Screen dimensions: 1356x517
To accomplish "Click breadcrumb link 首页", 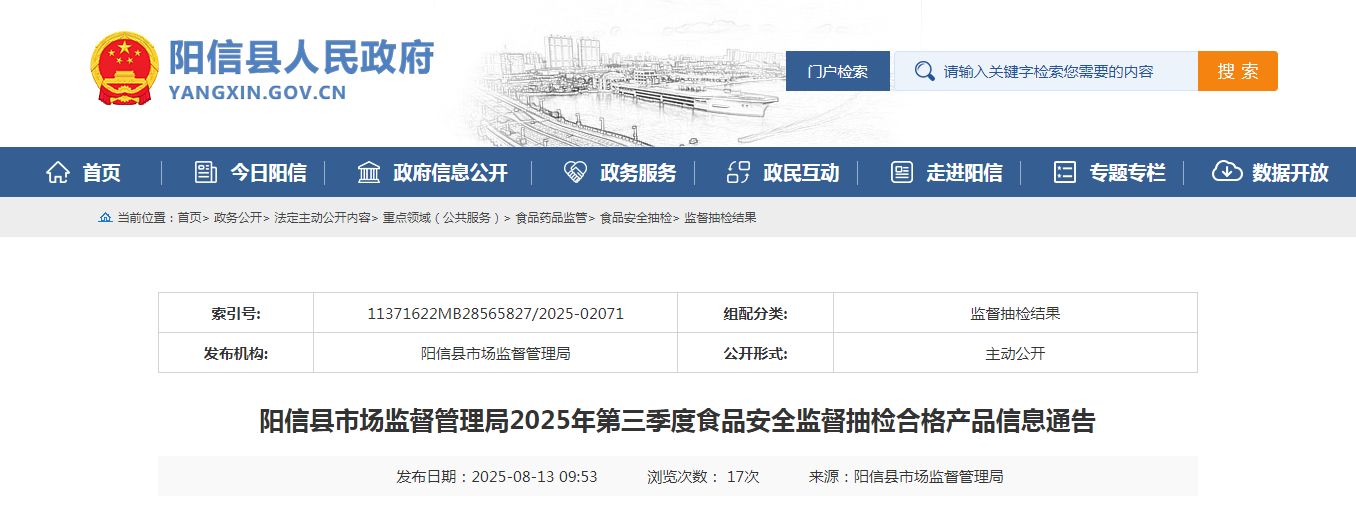I will (x=189, y=217).
